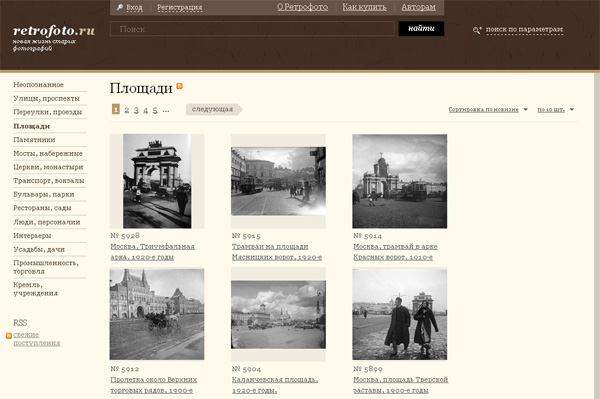Click the RSS icon beside свежие поступления
This screenshot has height=399, width=600.
(x=9, y=335)
